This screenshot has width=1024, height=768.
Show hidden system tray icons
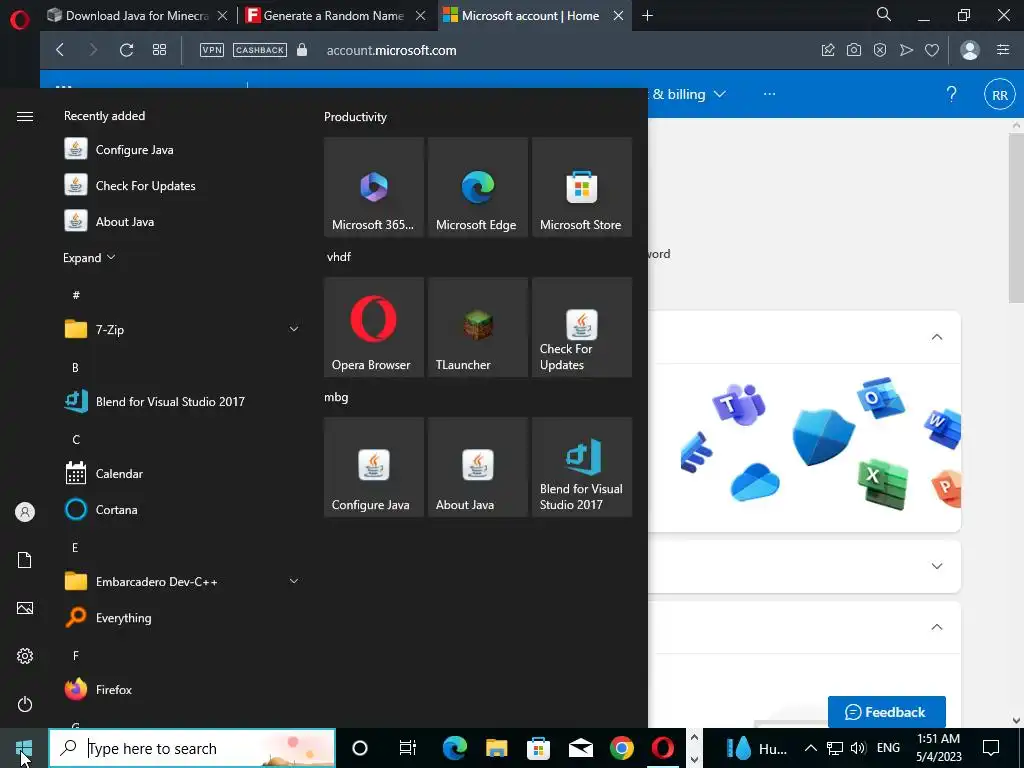810,748
